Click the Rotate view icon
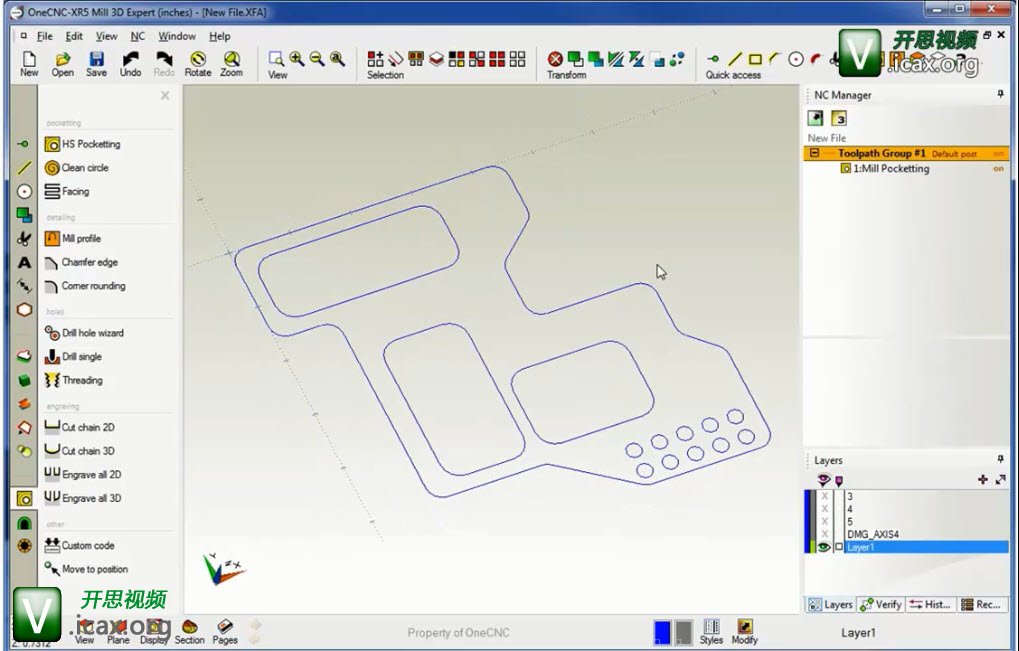The width and height of the screenshot is (1019, 651). tap(198, 64)
